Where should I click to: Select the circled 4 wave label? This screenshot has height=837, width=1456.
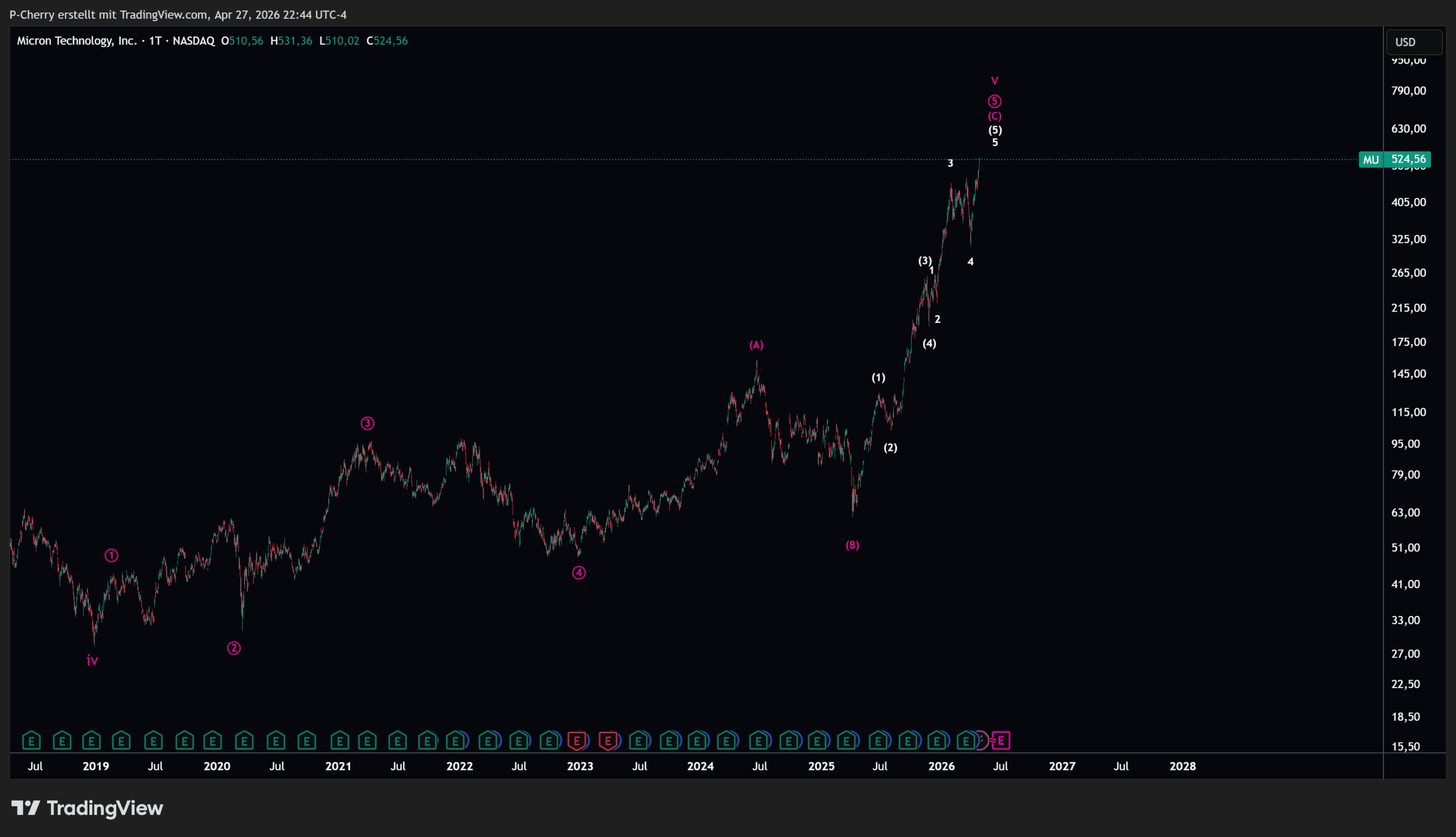pyautogui.click(x=579, y=573)
